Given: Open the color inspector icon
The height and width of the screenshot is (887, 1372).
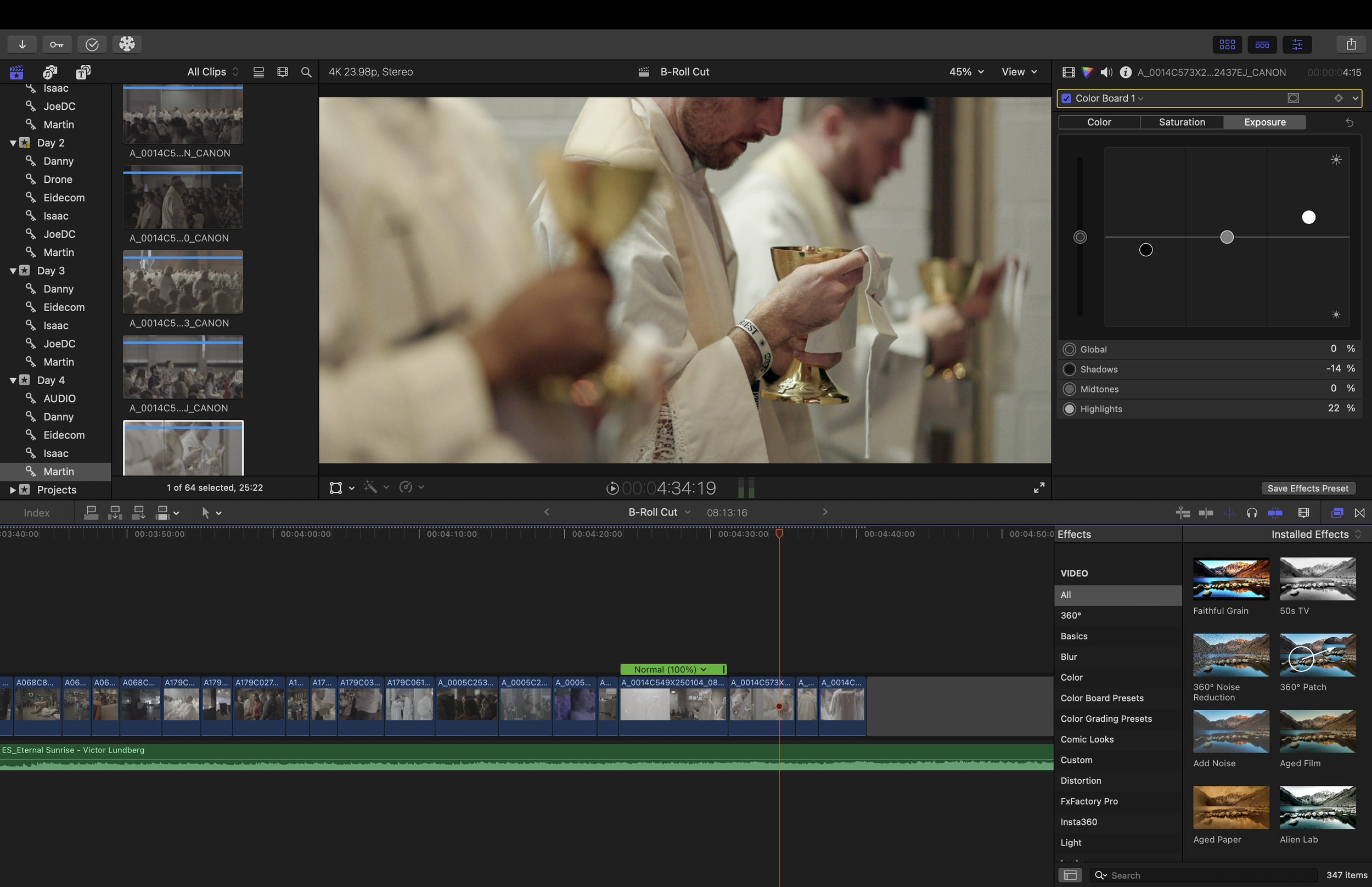Looking at the screenshot, I should [1087, 72].
